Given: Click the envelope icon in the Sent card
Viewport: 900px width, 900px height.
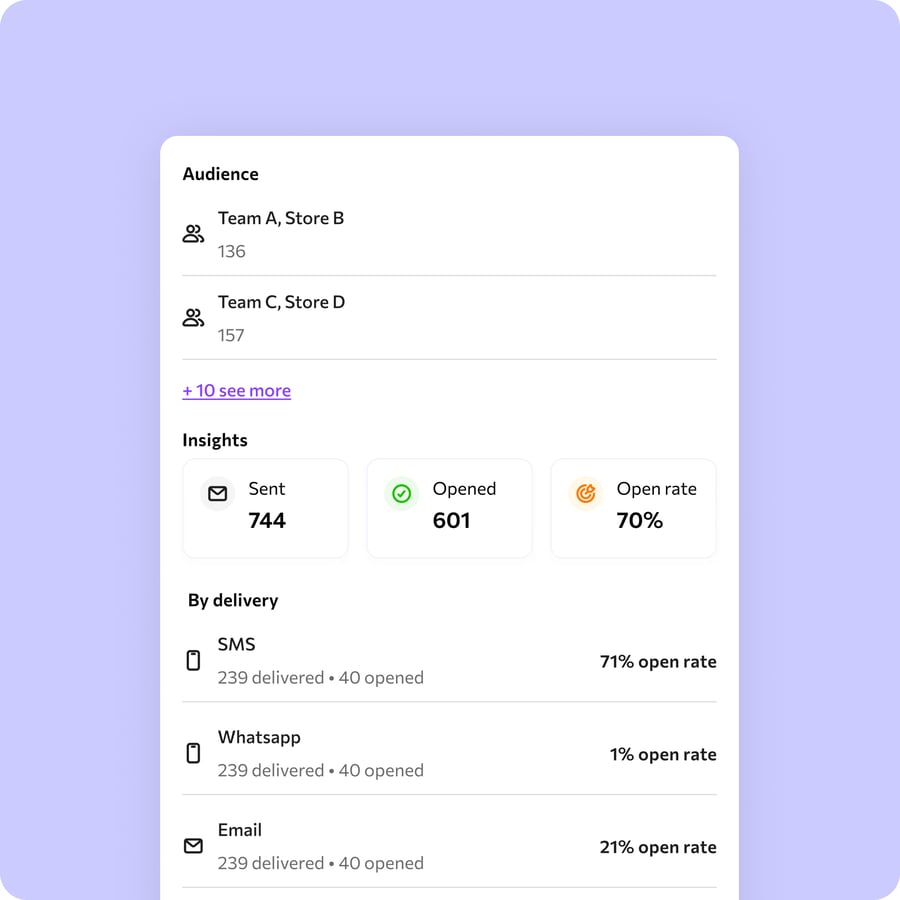Looking at the screenshot, I should (x=218, y=494).
